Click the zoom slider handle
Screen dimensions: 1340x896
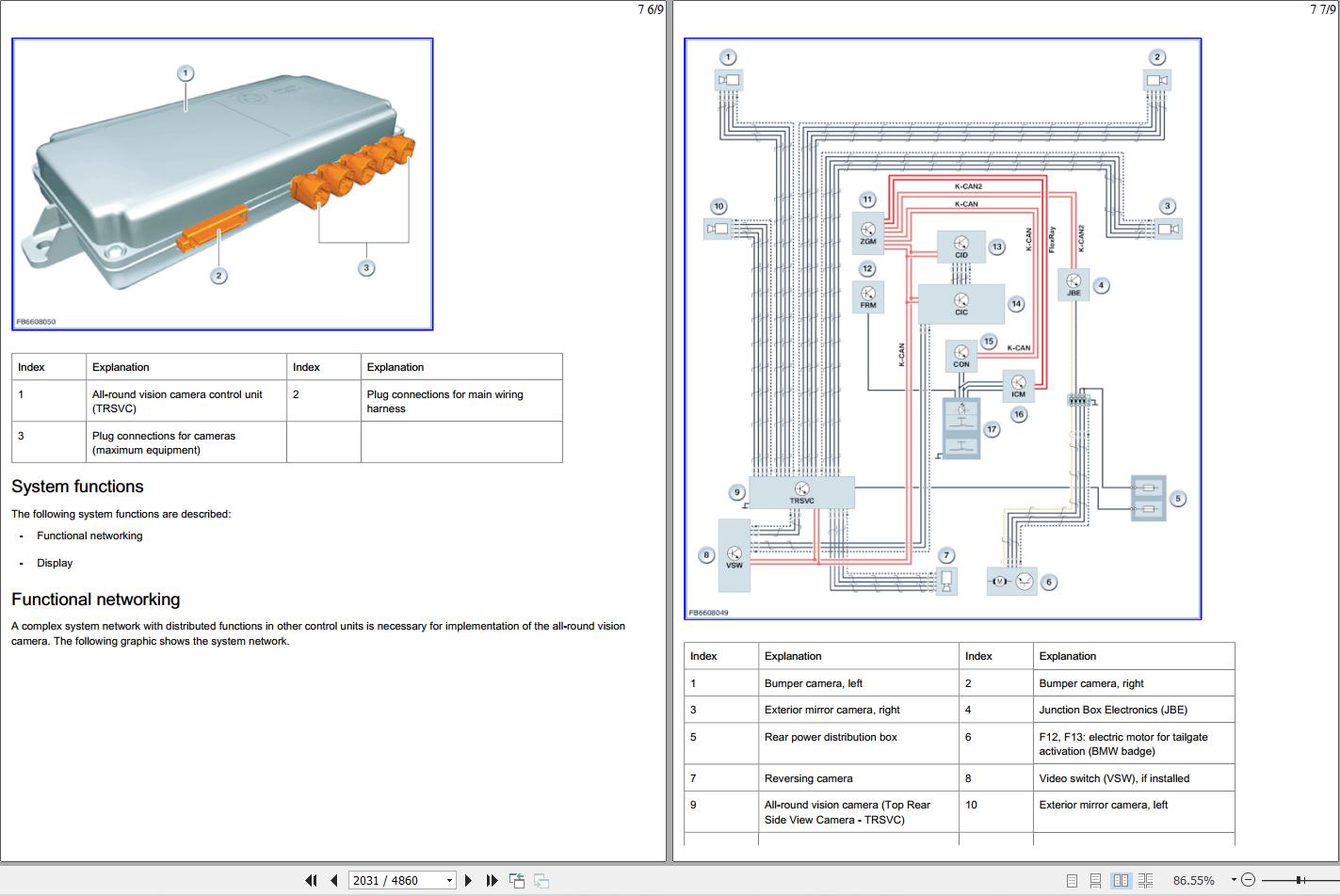1300,880
